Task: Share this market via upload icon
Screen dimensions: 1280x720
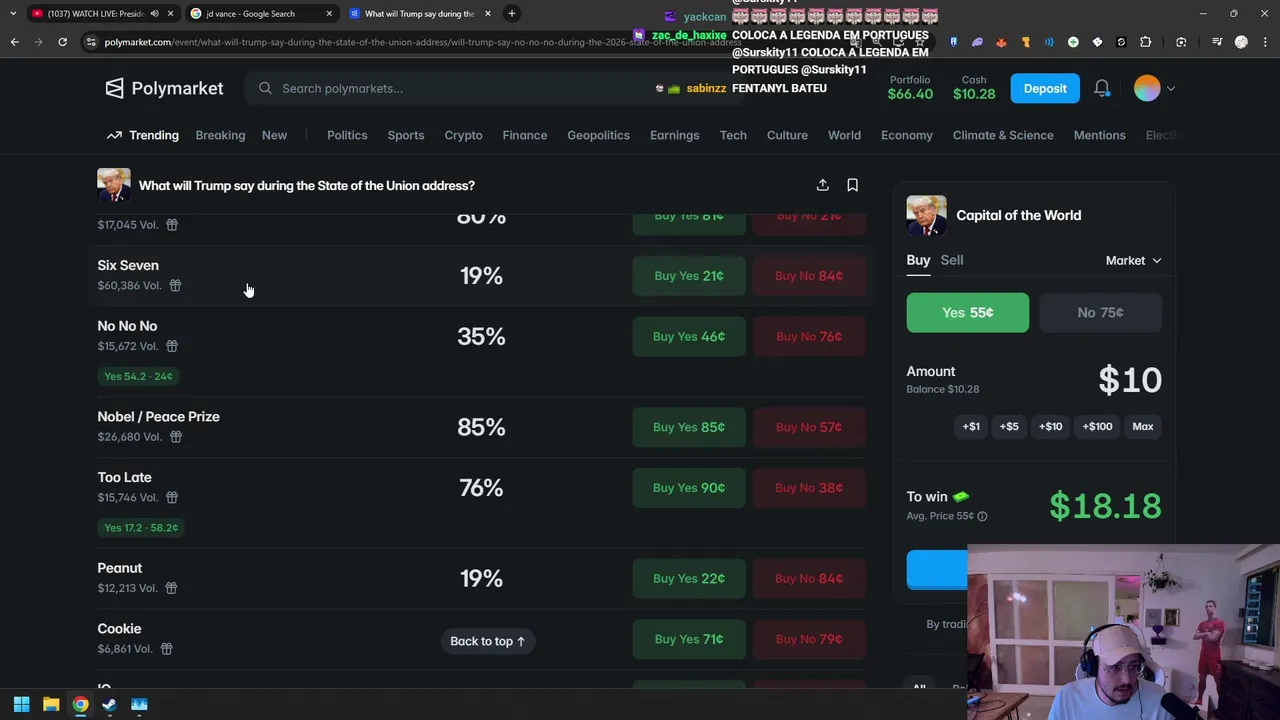Action: point(822,185)
